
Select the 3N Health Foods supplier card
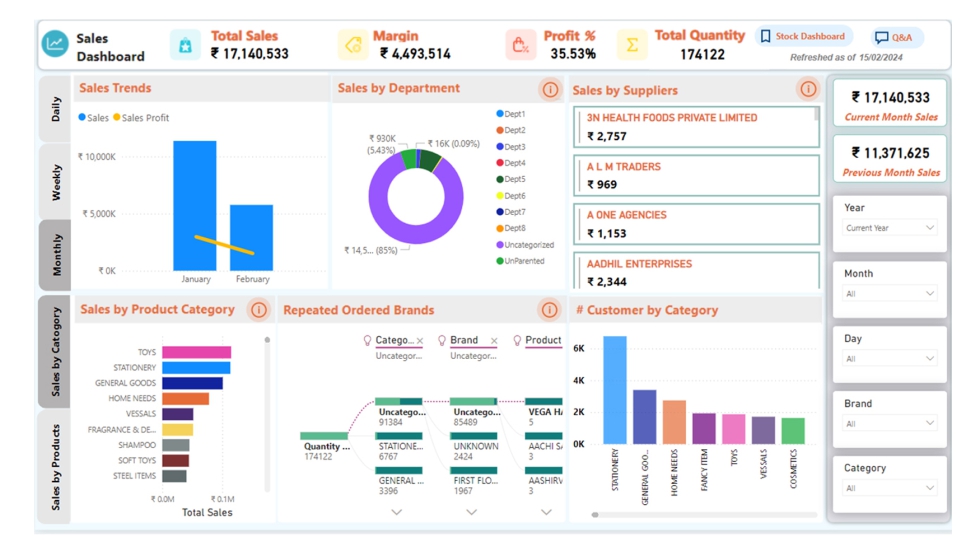click(x=696, y=127)
